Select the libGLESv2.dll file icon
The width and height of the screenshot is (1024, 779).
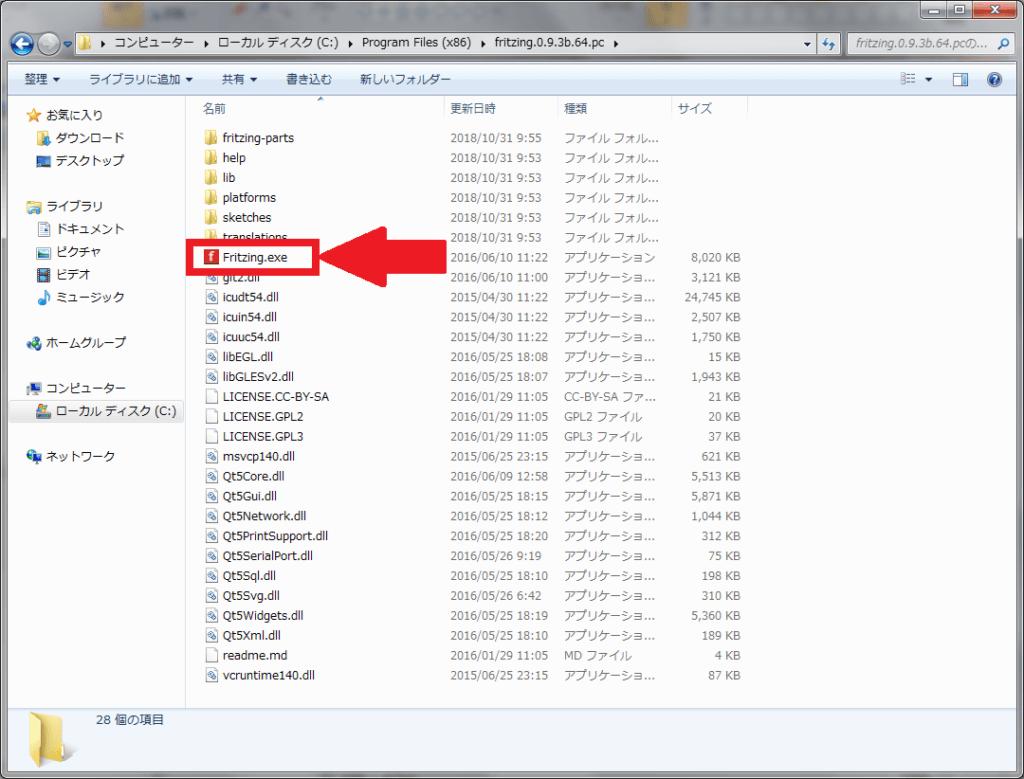211,377
